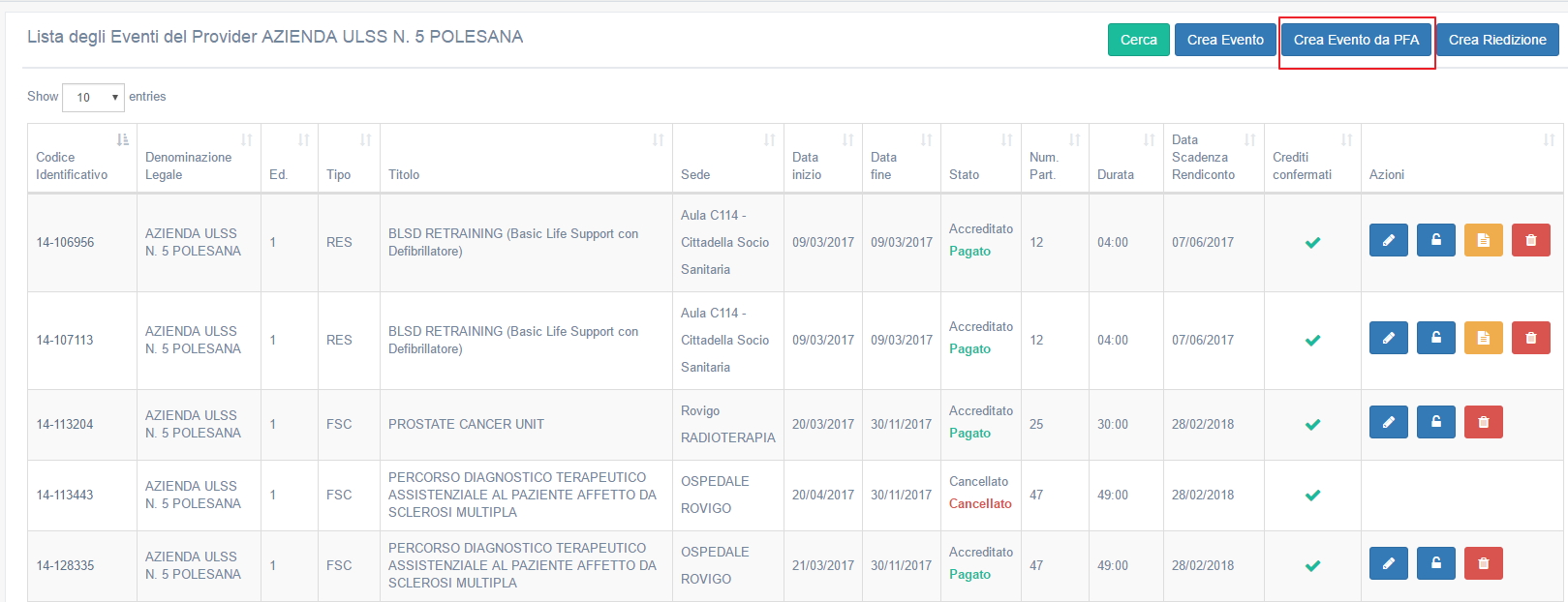The height and width of the screenshot is (602, 1568).
Task: Click the yellow document icon for event 14-106956
Action: click(x=1483, y=240)
